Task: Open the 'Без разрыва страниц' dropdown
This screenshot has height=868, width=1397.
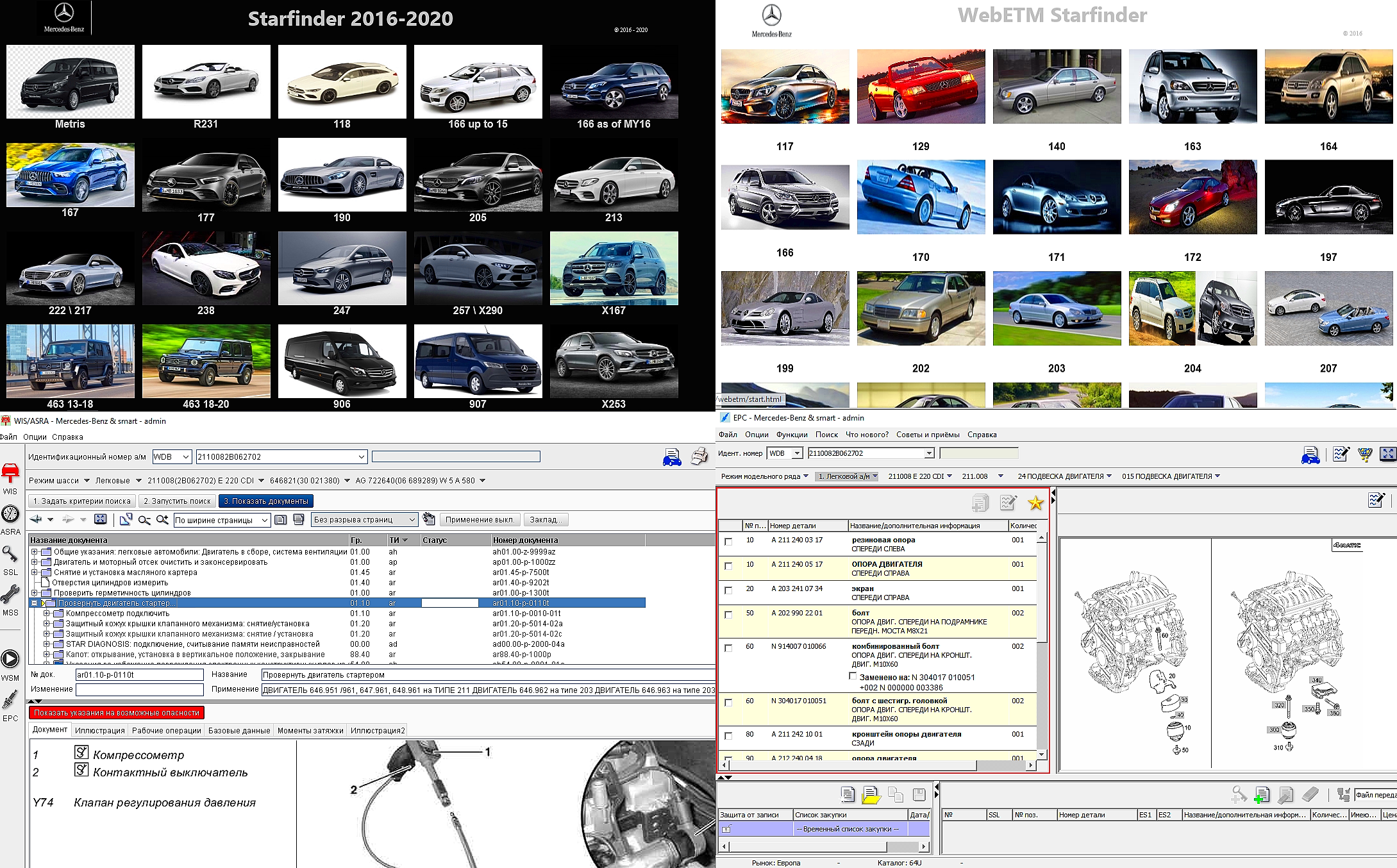Action: [412, 520]
